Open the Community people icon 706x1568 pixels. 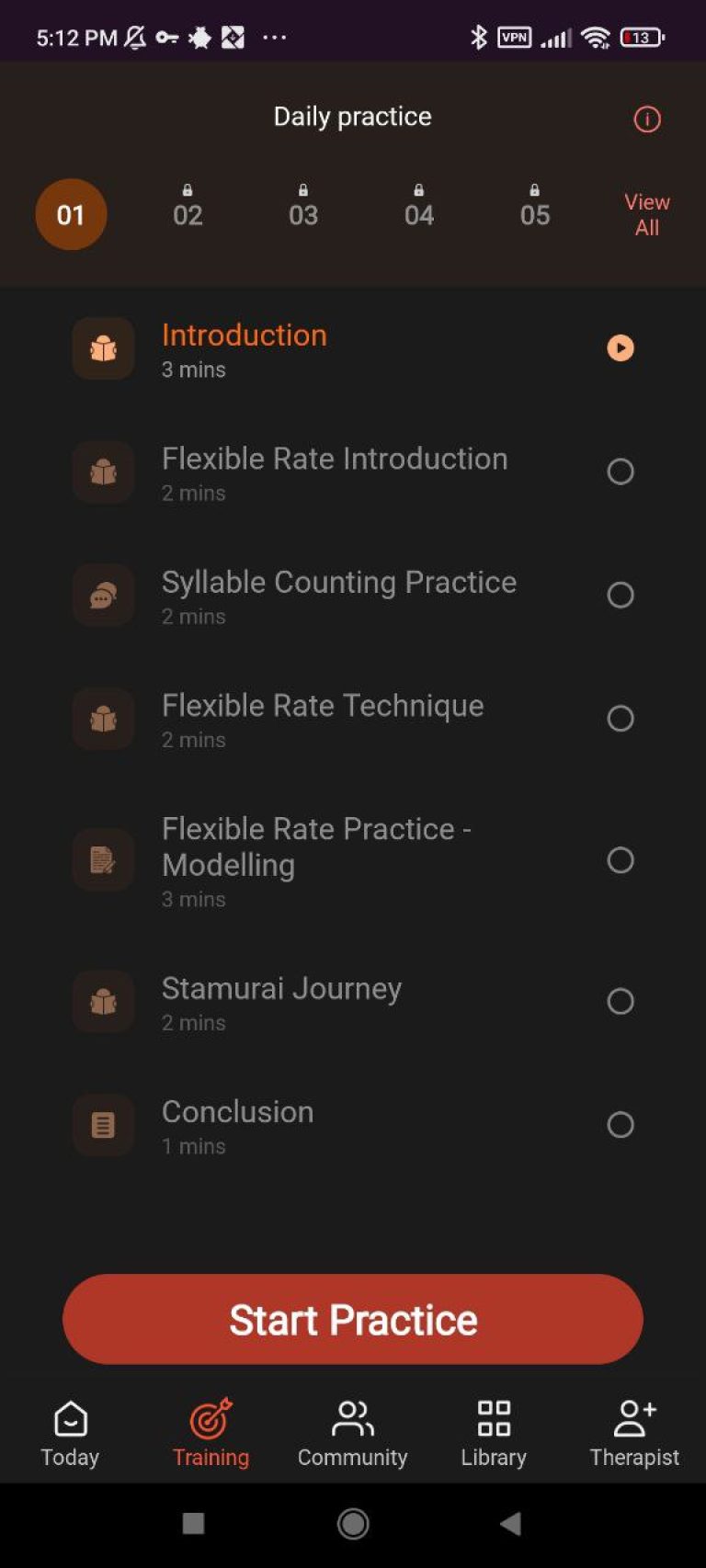click(352, 1419)
